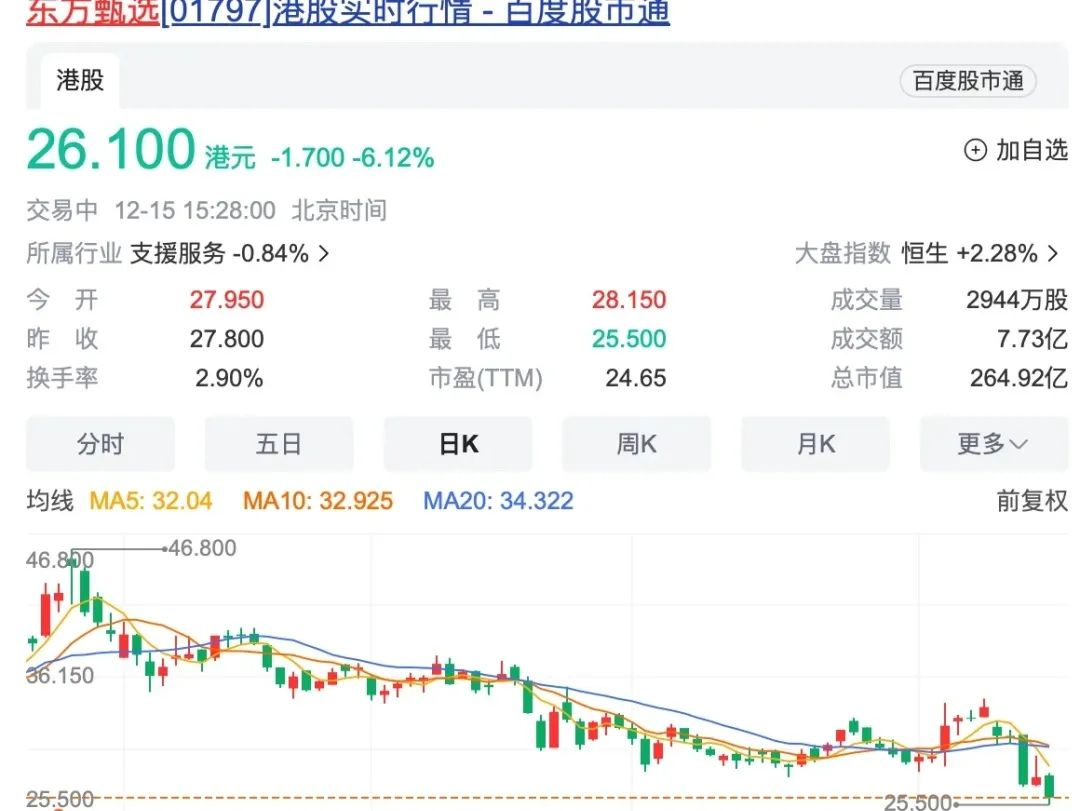
Task: Click the change value -1.700
Action: [x=307, y=158]
